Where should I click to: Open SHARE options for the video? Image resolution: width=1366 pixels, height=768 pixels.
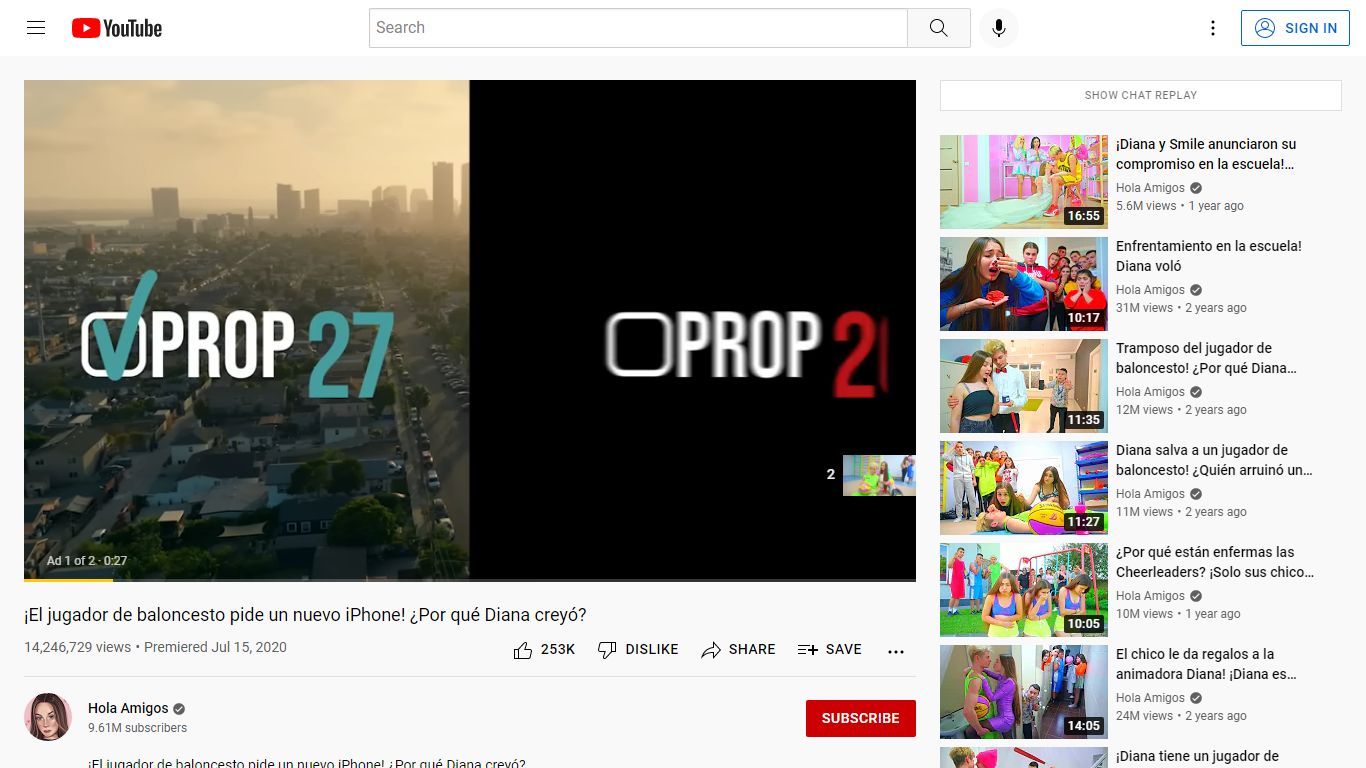pyautogui.click(x=738, y=650)
